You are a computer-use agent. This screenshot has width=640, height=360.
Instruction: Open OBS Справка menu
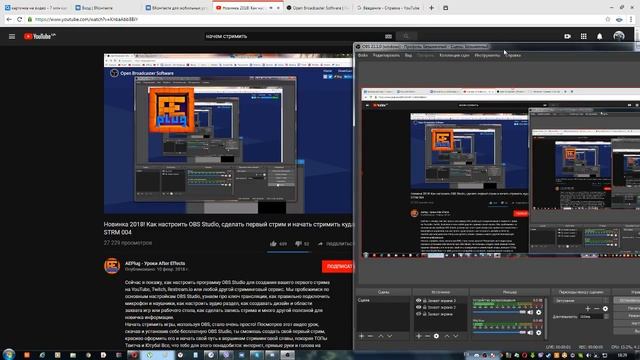(x=513, y=55)
